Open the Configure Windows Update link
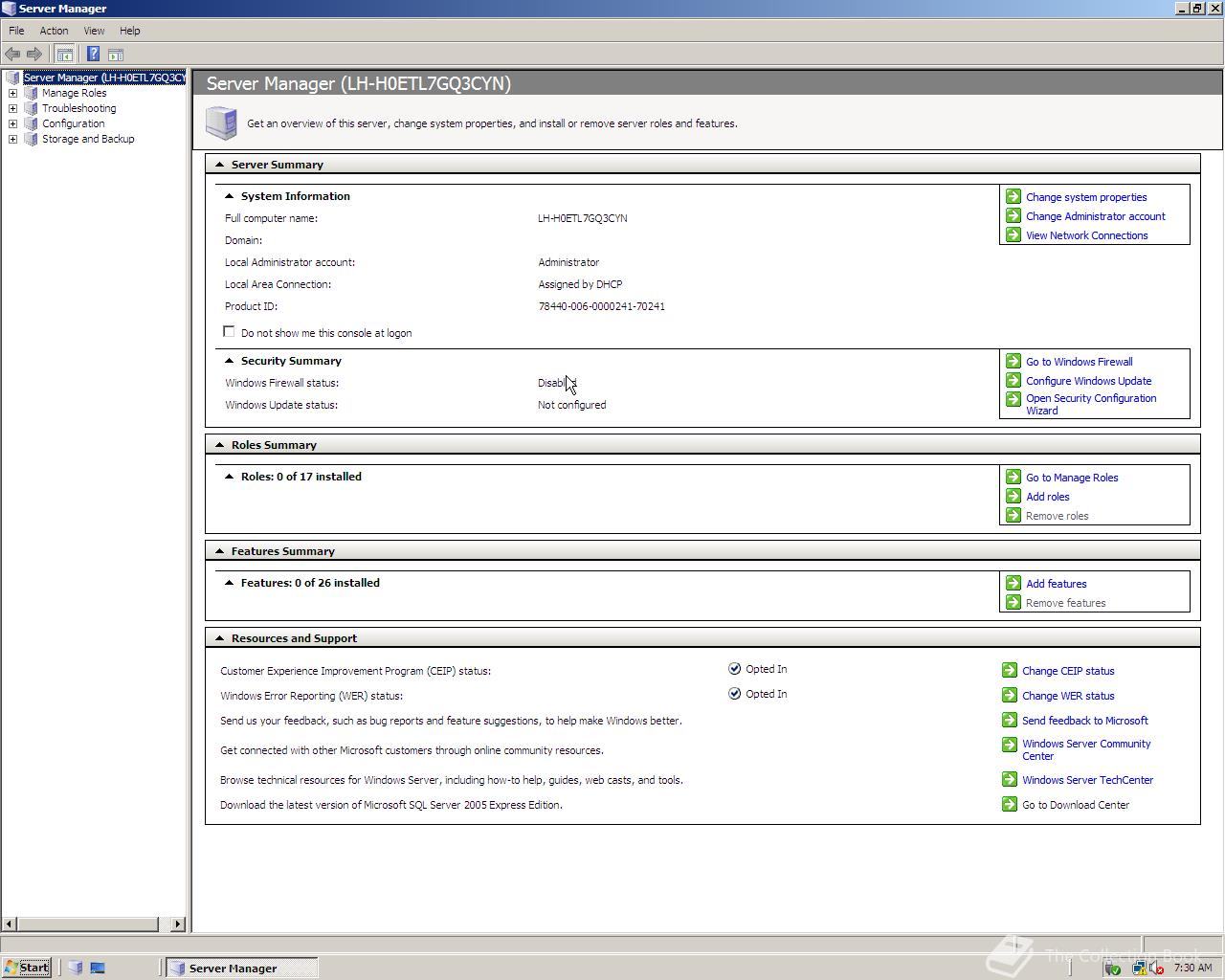Viewport: 1225px width, 980px height. pos(1089,381)
